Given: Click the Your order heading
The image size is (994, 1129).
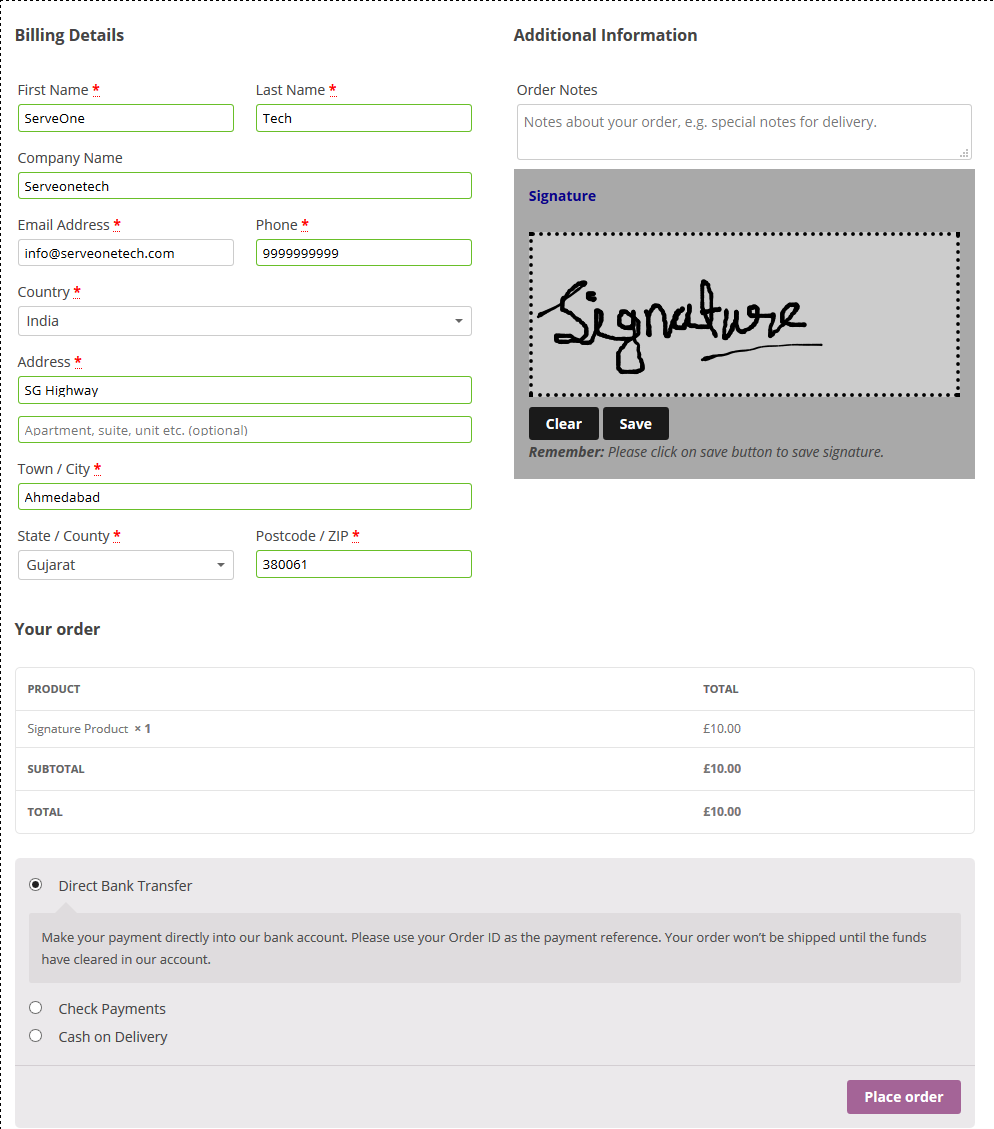Looking at the screenshot, I should tap(58, 629).
